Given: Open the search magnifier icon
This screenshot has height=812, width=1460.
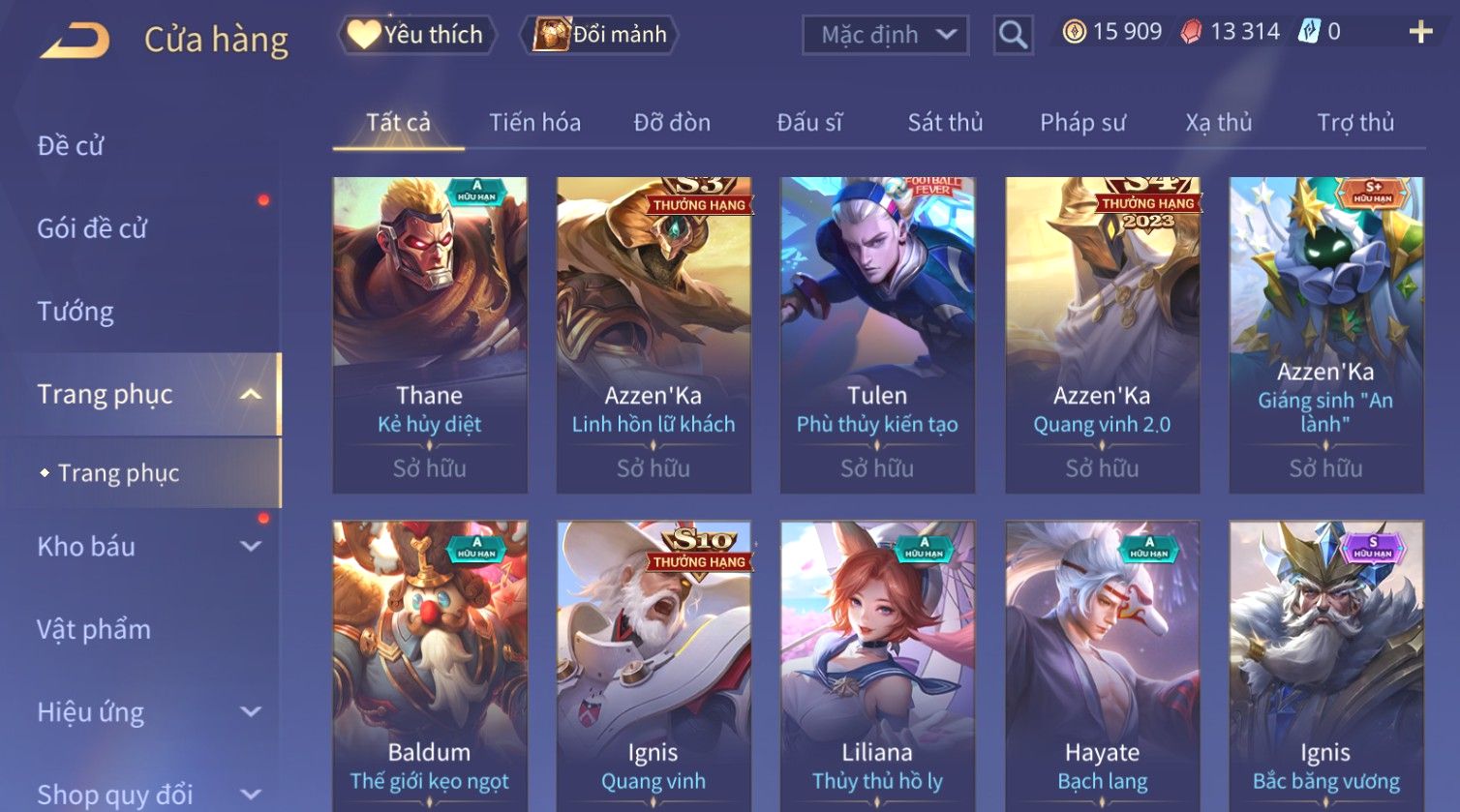Looking at the screenshot, I should 1013,35.
